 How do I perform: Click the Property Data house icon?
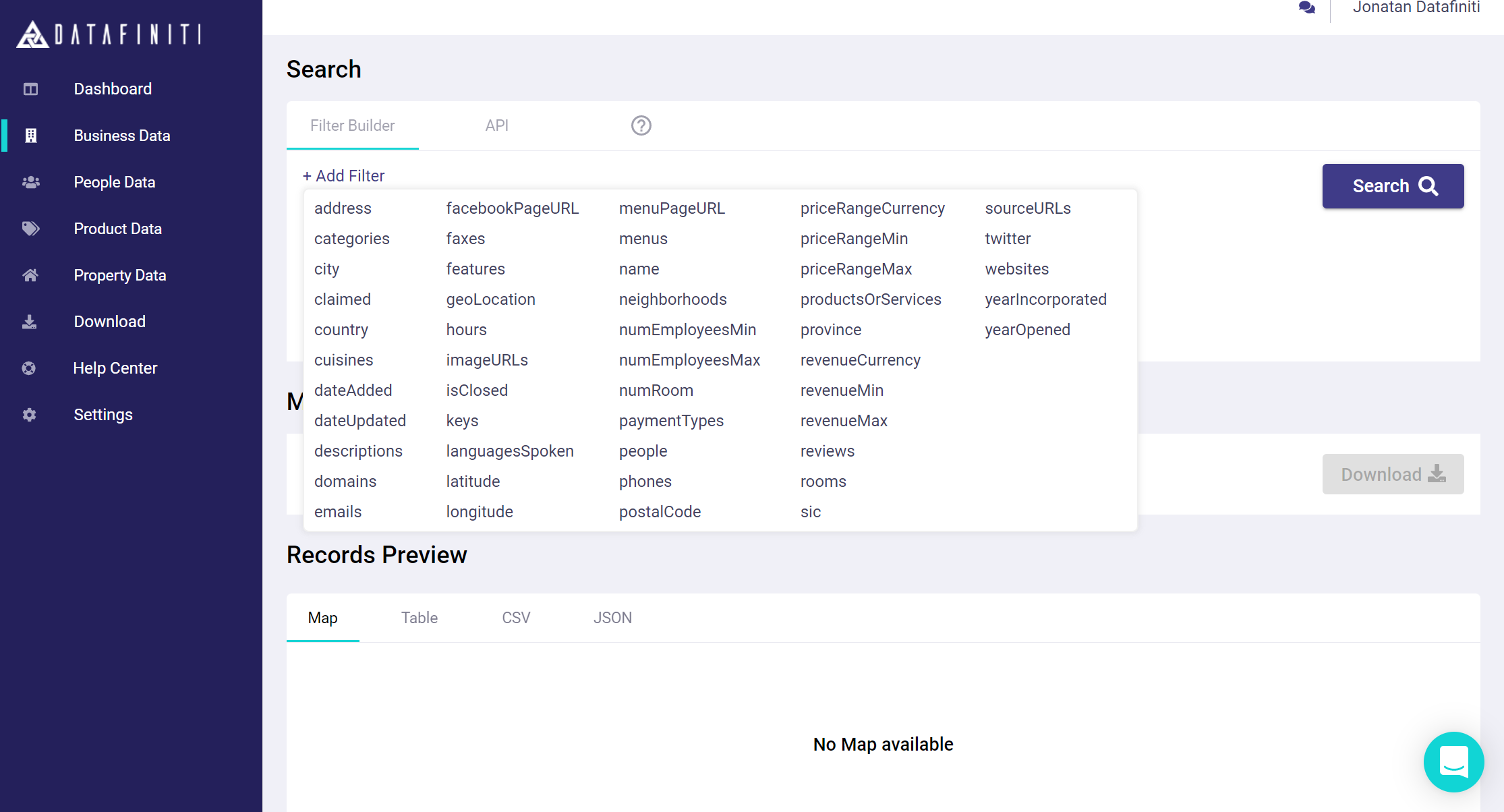coord(30,275)
